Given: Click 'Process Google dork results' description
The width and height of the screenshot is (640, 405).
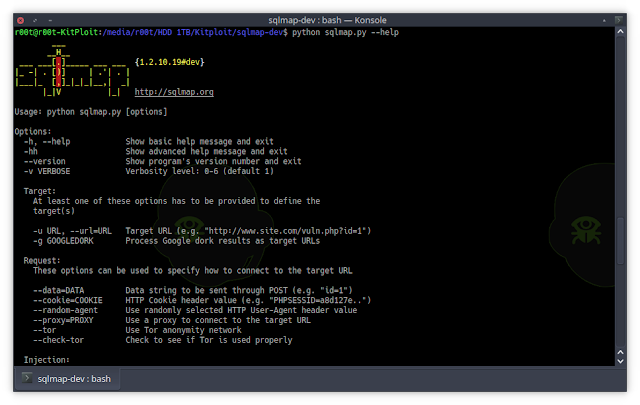Looking at the screenshot, I should pos(222,241).
